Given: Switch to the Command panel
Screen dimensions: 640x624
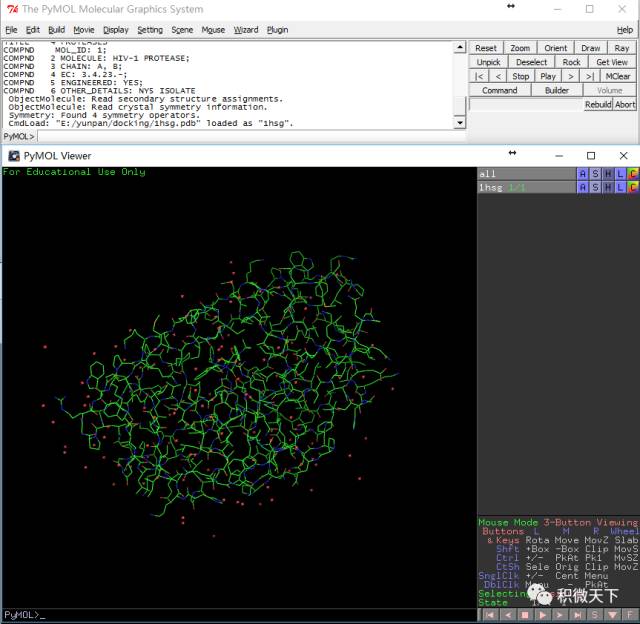Looking at the screenshot, I should 500,90.
